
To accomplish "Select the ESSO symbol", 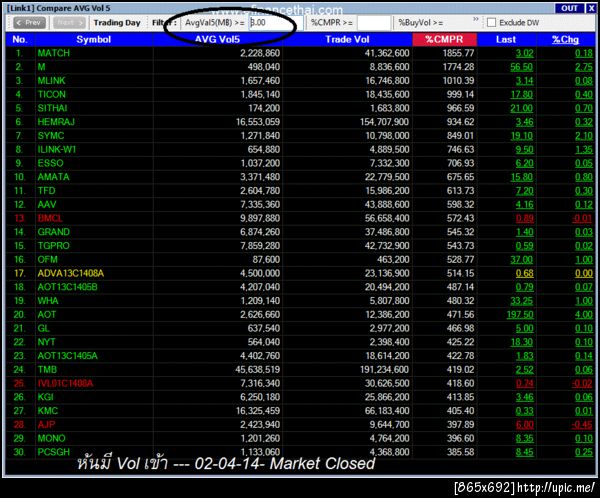I will pos(51,163).
